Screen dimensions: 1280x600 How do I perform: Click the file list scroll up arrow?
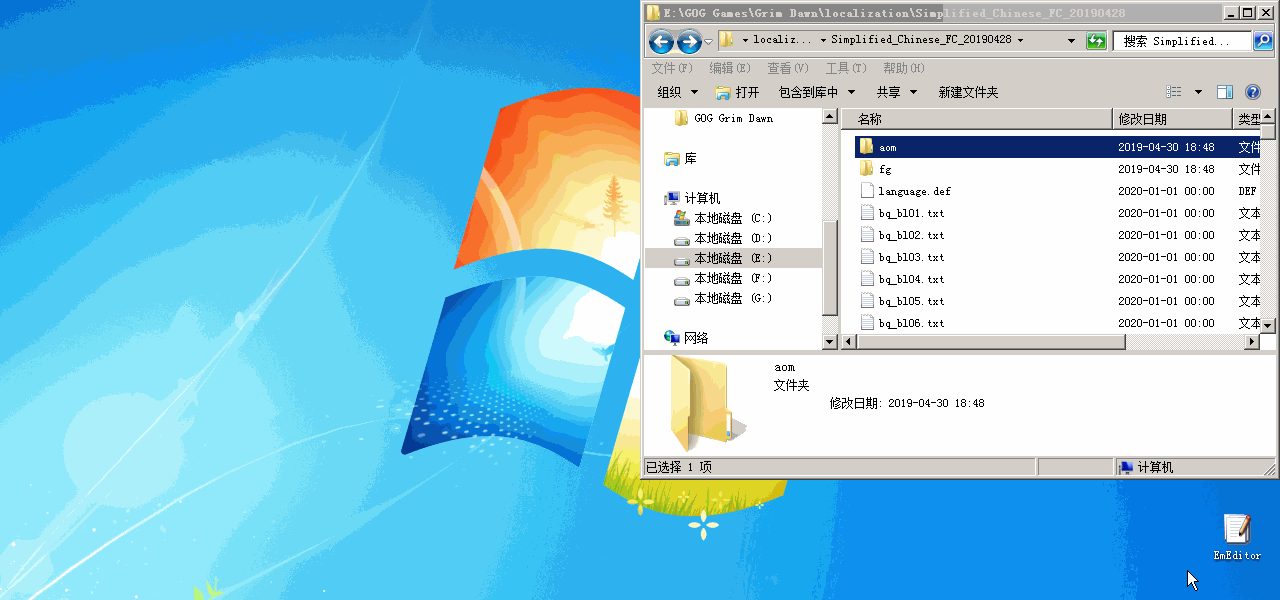pos(1268,117)
